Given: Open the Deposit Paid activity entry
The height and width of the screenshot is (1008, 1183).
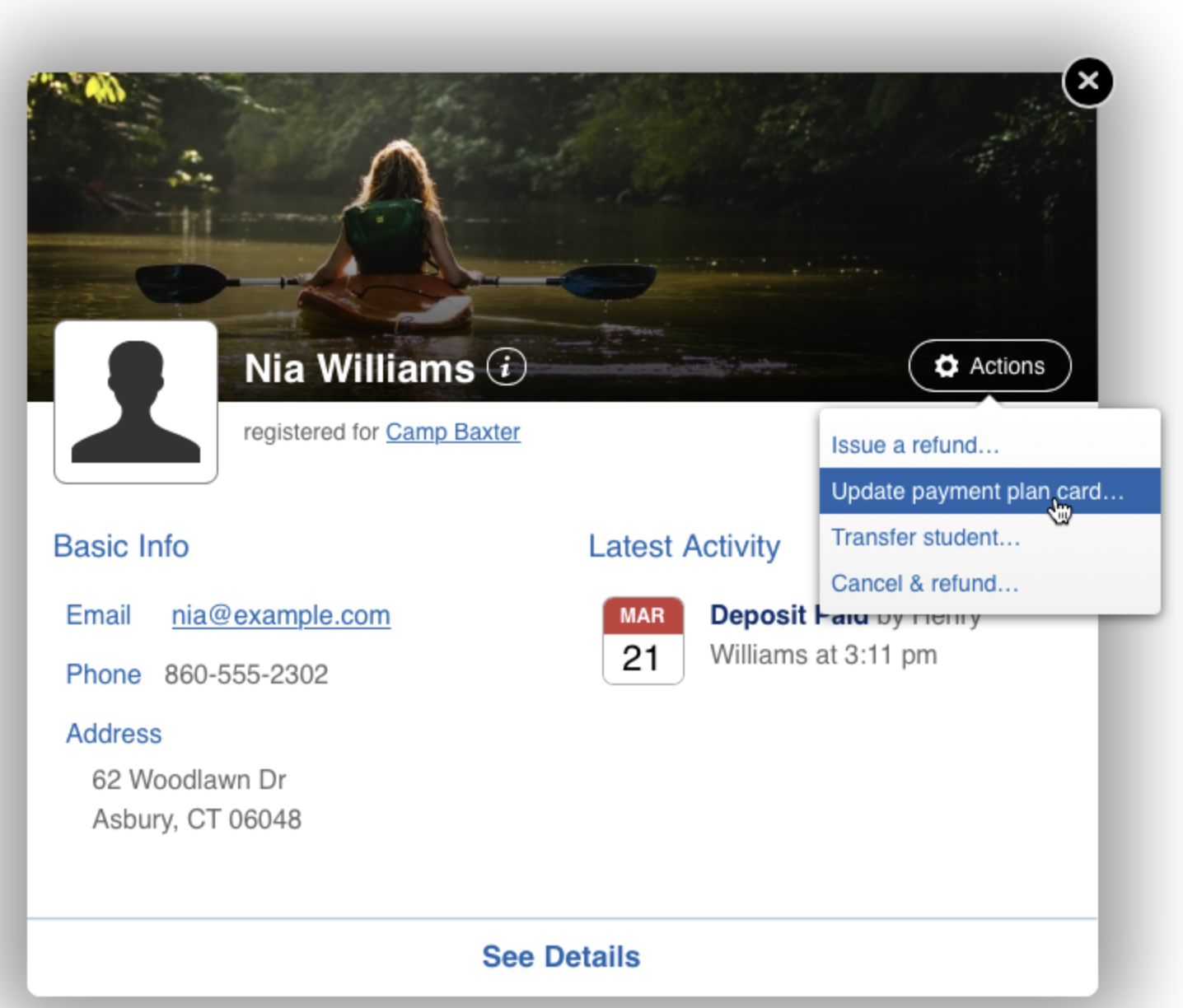Looking at the screenshot, I should 758,616.
